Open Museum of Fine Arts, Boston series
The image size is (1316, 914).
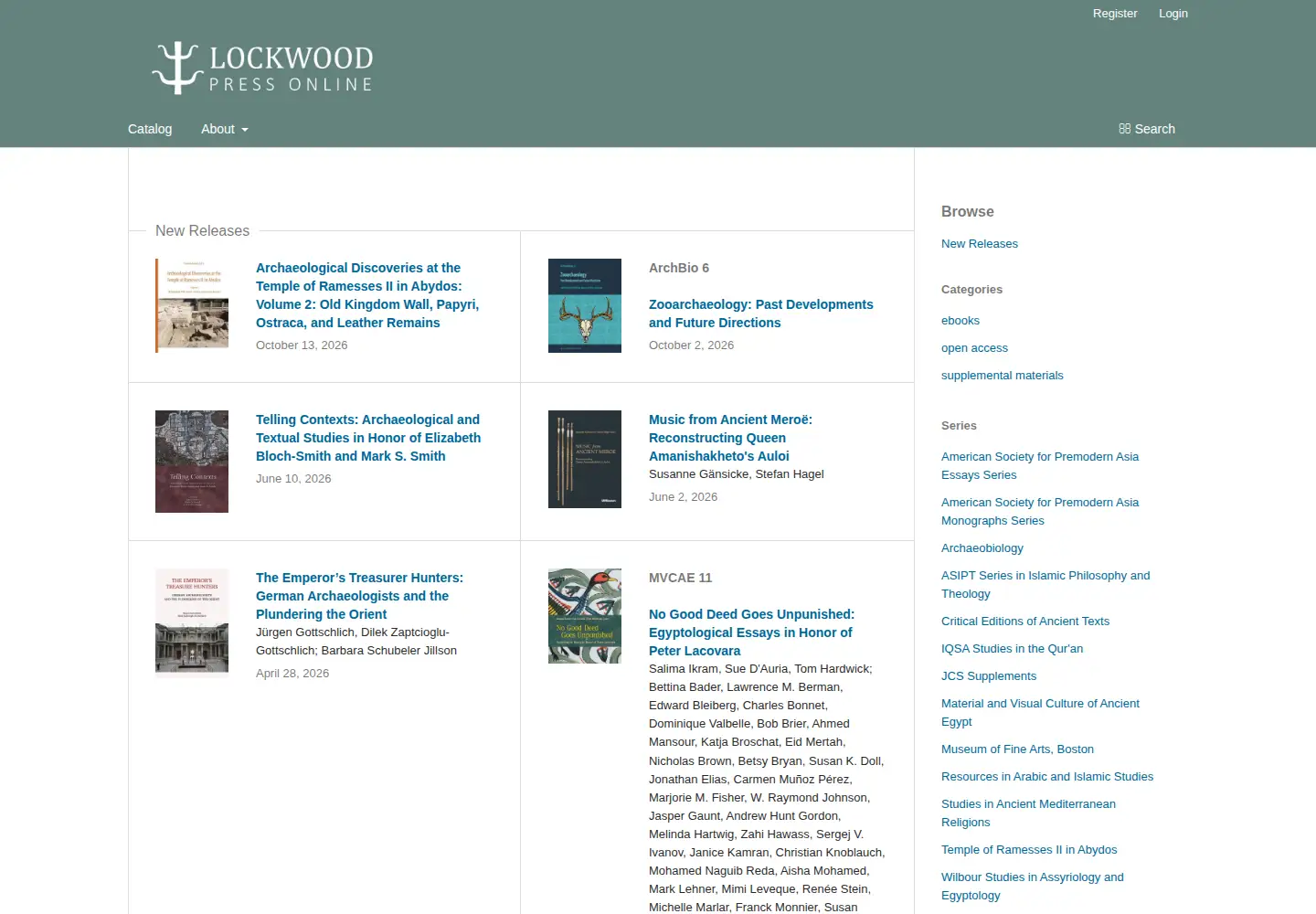pos(1017,749)
